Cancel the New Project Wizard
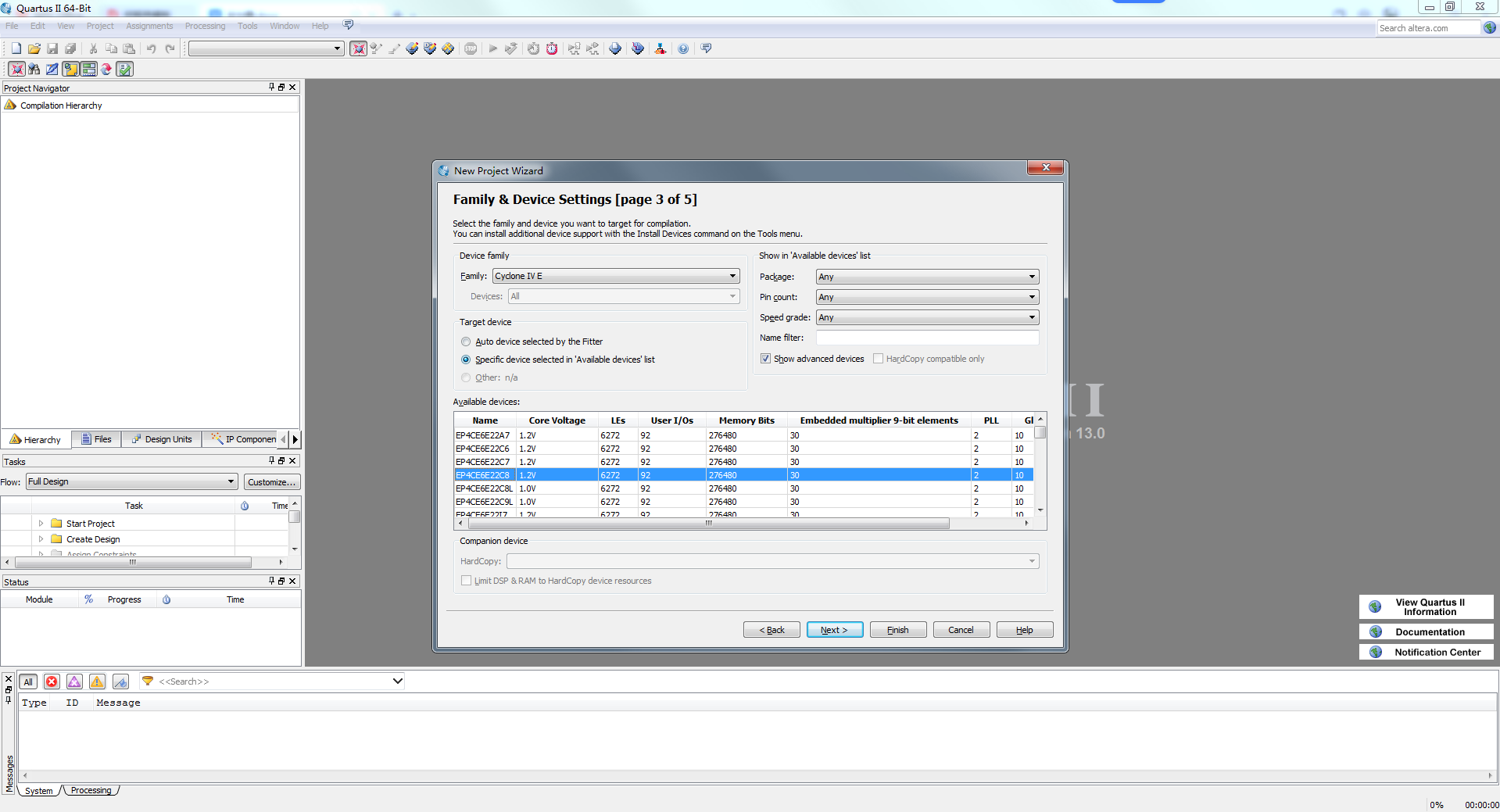Image resolution: width=1500 pixels, height=812 pixels. tap(961, 630)
